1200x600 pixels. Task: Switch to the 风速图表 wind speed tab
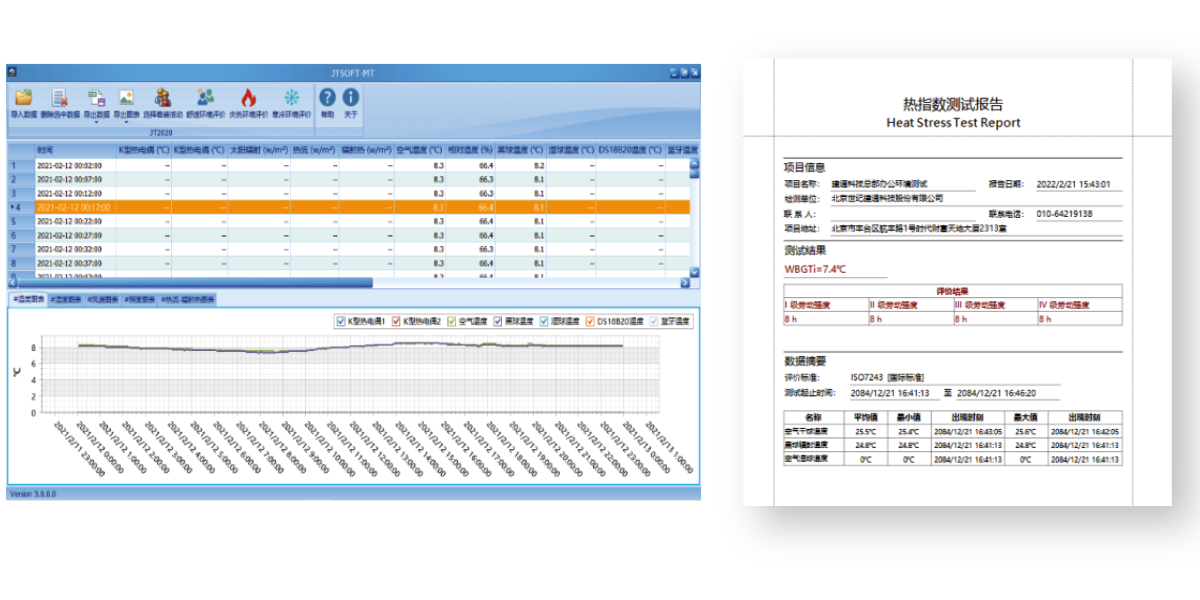(103, 299)
